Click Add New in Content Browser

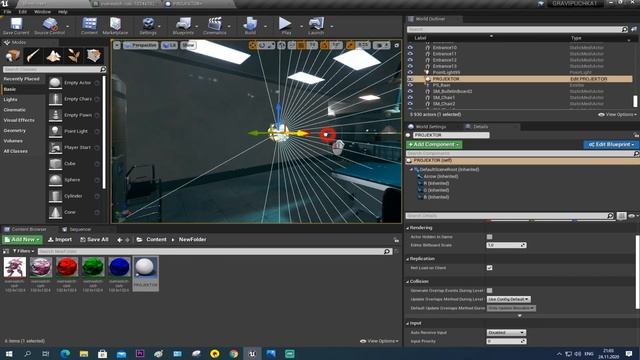point(22,240)
